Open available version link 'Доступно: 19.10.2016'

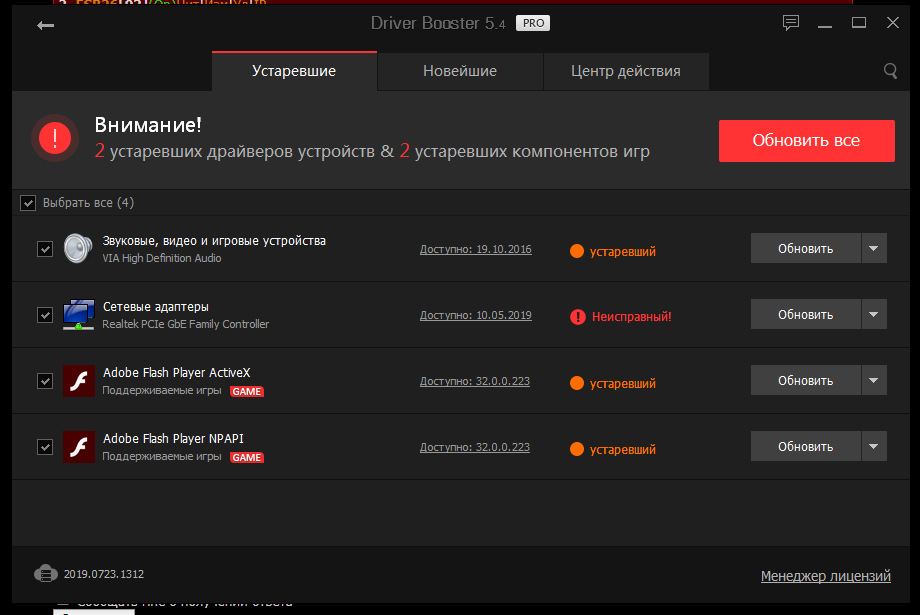pyautogui.click(x=476, y=249)
